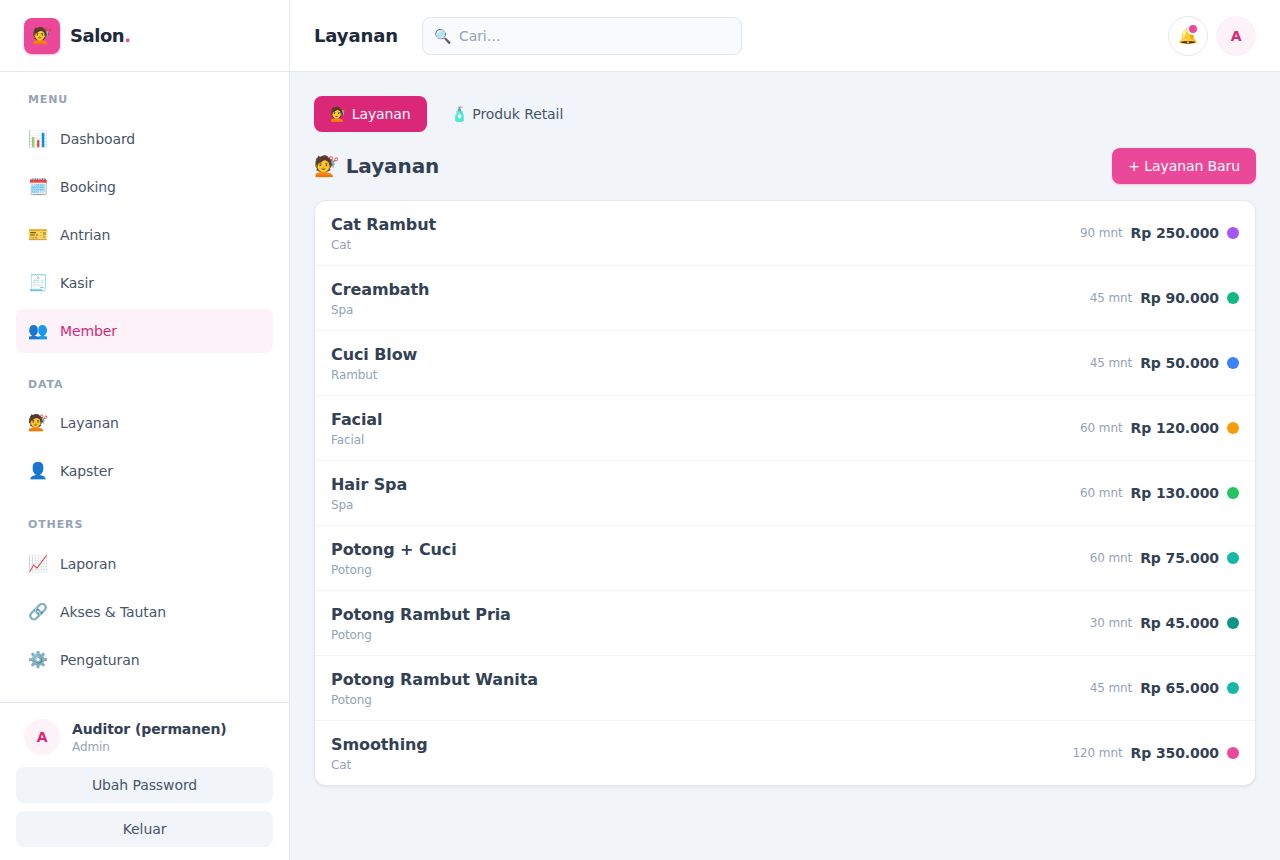Click the Antrian ticket icon

(x=38, y=235)
